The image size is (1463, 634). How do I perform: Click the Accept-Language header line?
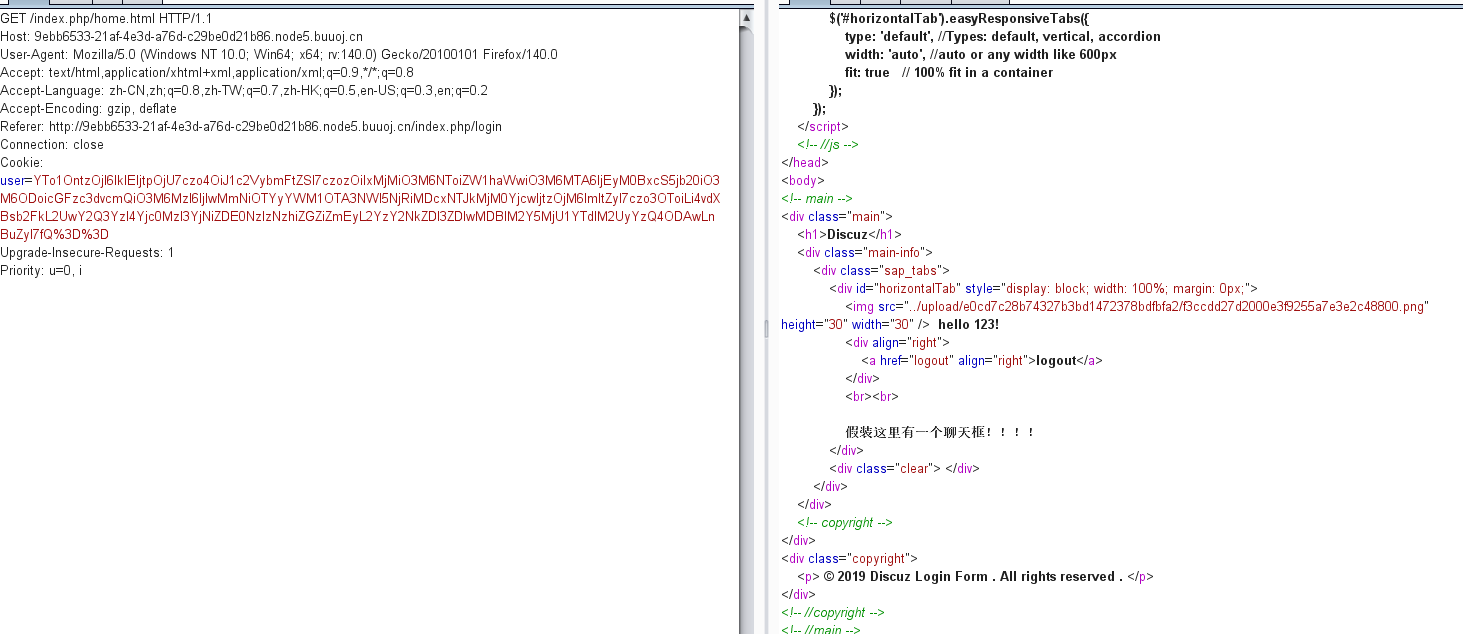click(244, 91)
